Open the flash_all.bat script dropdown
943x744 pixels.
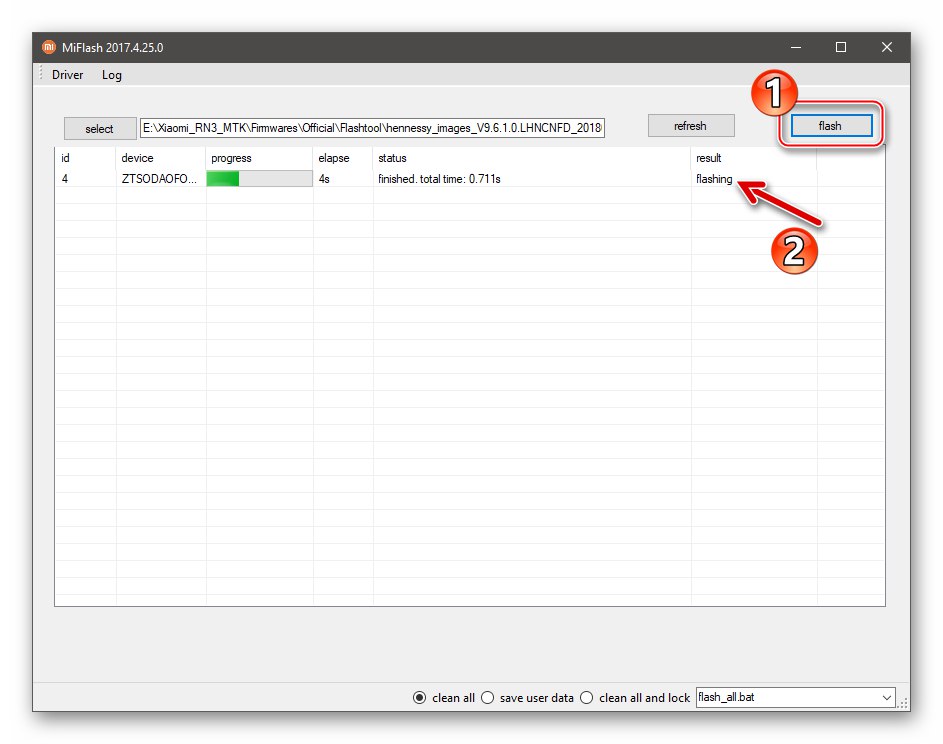pos(796,698)
